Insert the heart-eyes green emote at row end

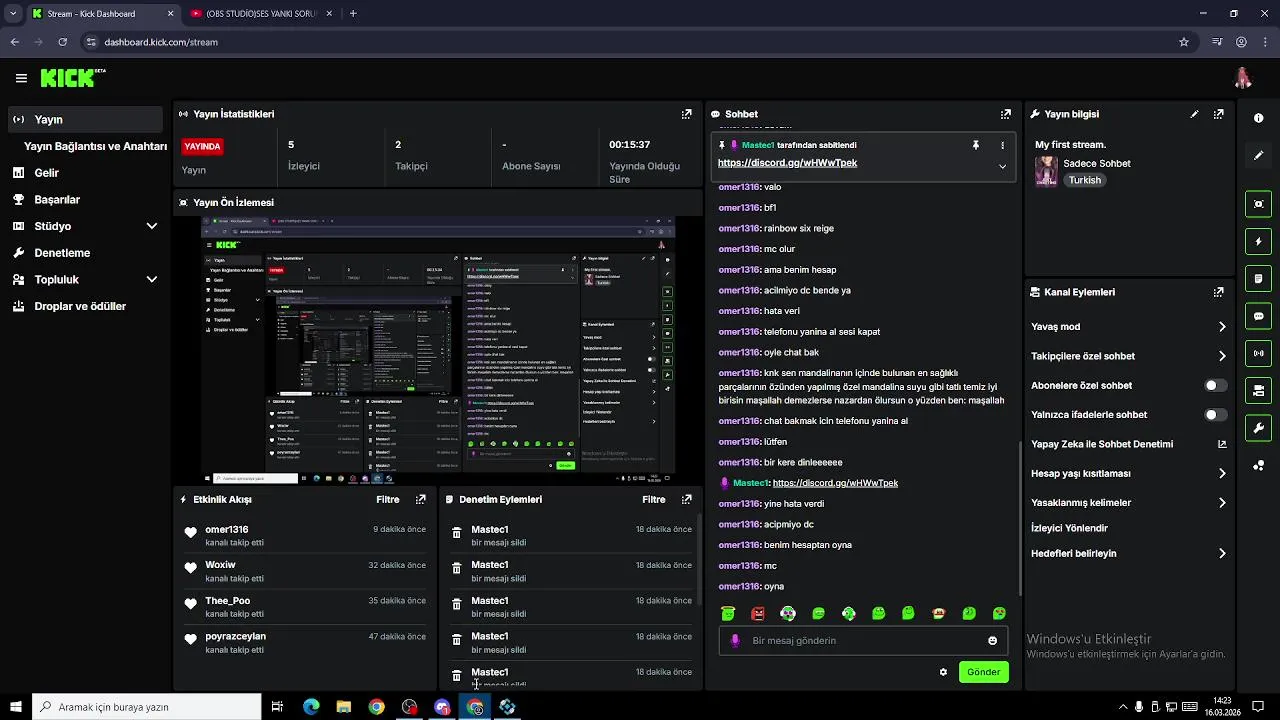tap(999, 613)
